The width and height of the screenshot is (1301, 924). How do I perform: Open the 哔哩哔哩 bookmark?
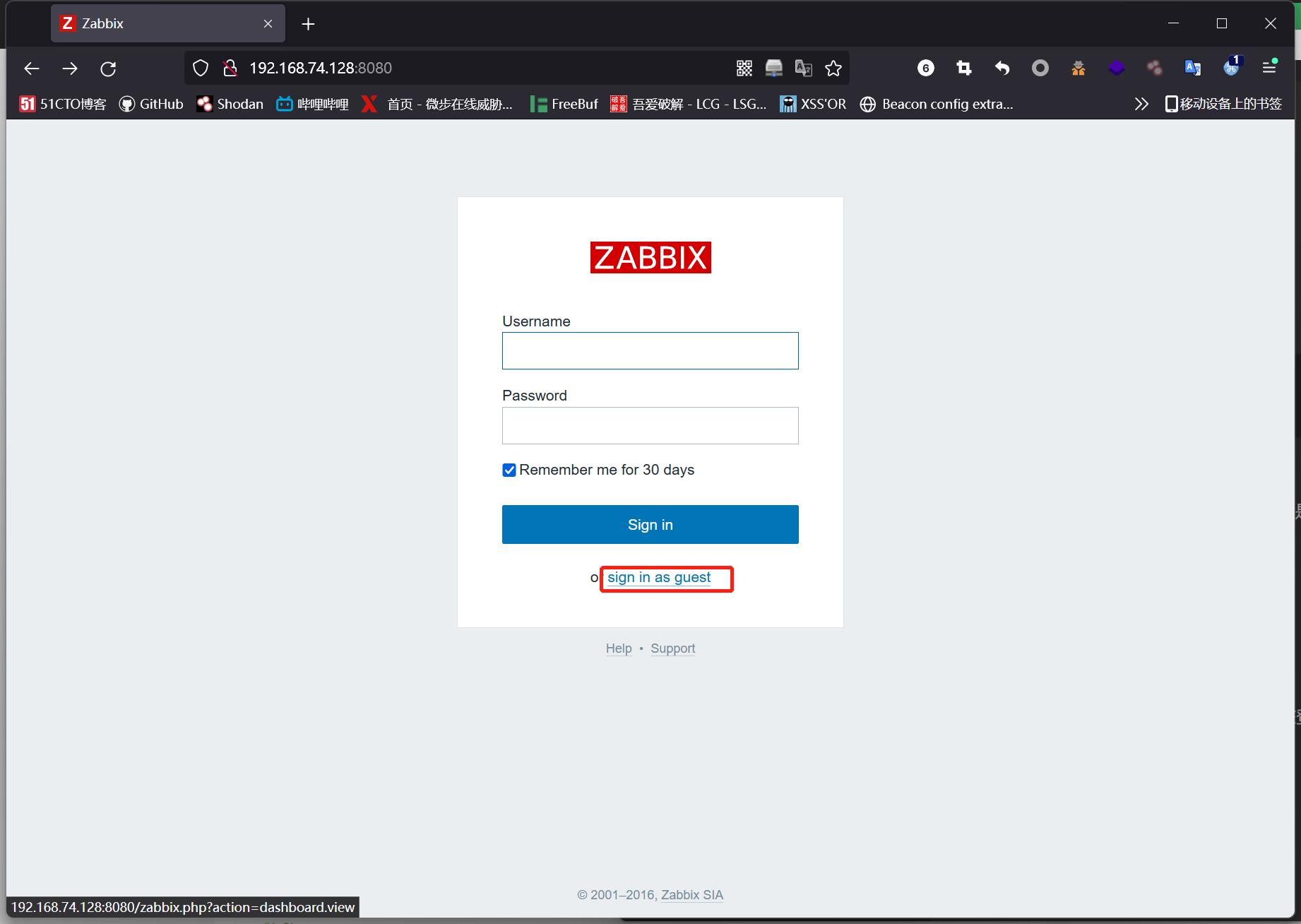[313, 104]
